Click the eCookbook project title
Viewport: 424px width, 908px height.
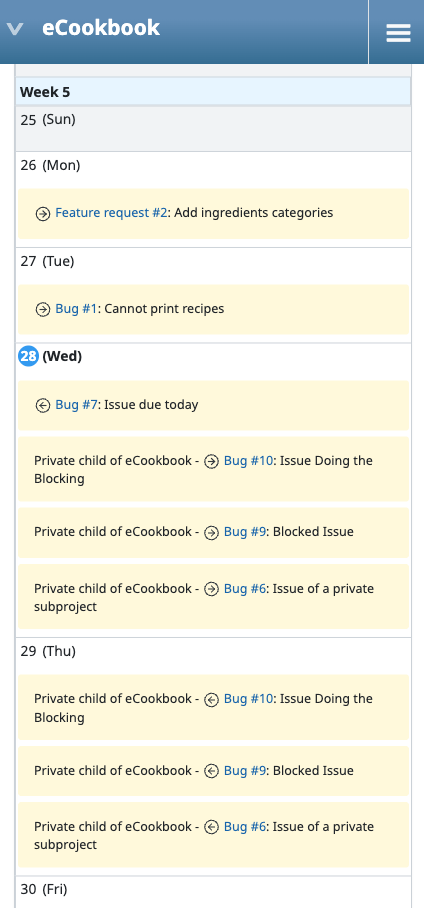(101, 28)
